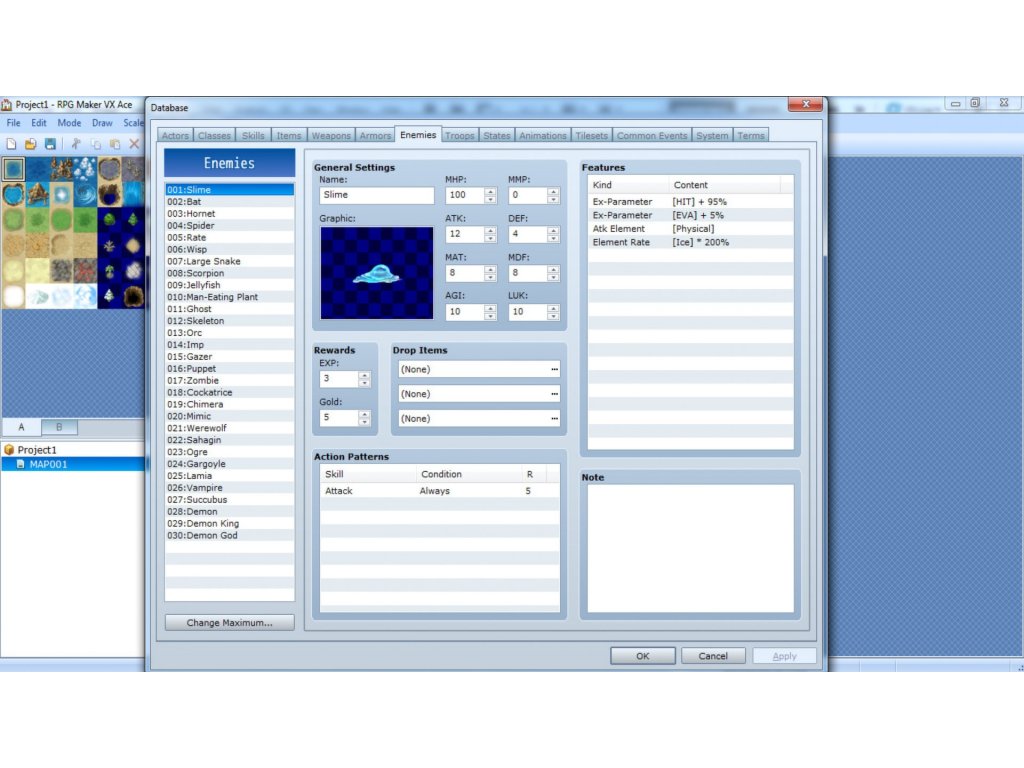The image size is (1024, 768).
Task: Click the Open Project folder icon
Action: tap(30, 144)
